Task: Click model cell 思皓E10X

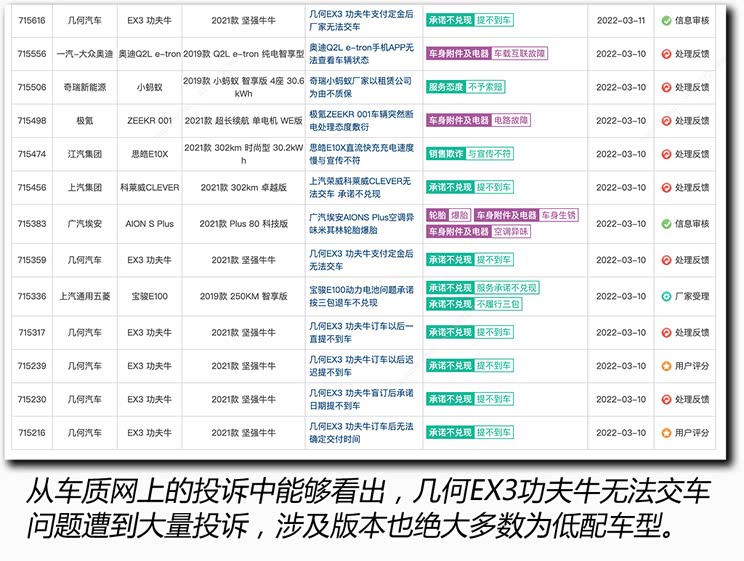Action: tap(149, 154)
